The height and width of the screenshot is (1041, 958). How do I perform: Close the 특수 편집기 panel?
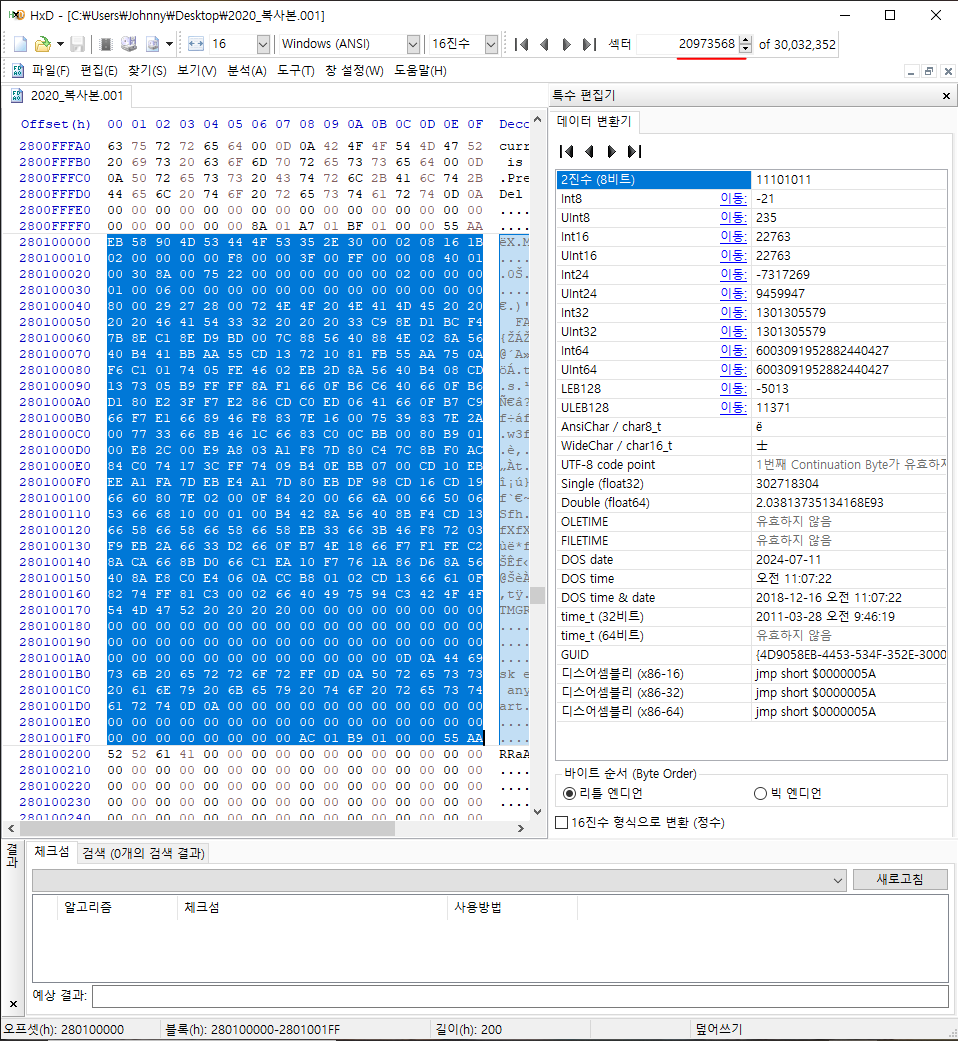(x=946, y=96)
